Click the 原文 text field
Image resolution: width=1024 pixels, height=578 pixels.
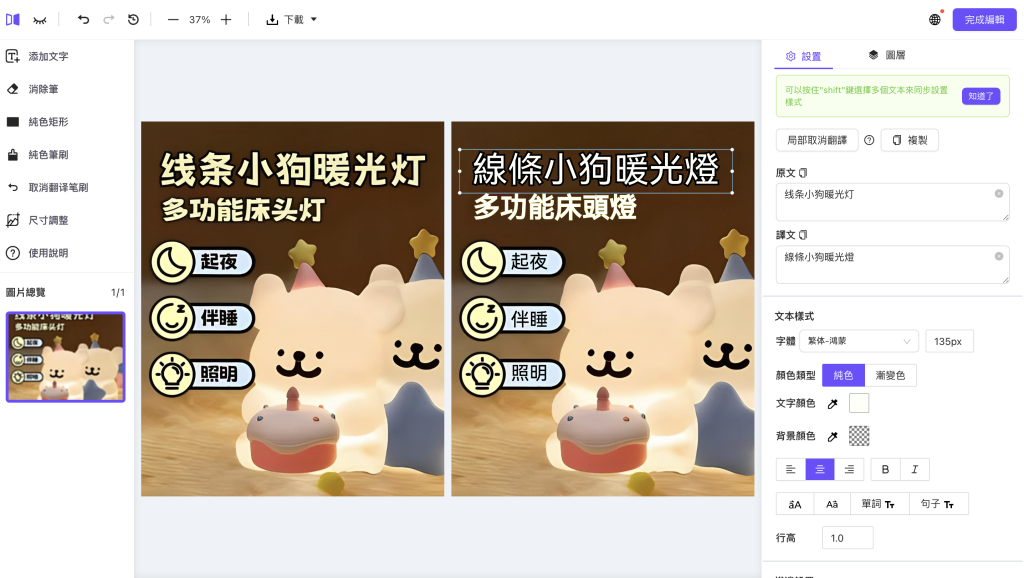click(892, 202)
